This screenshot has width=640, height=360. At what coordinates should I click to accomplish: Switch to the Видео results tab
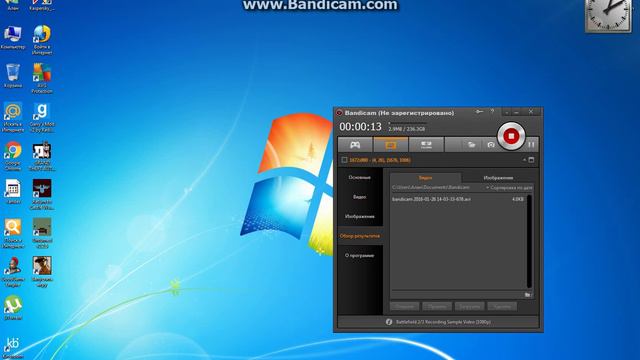(425, 178)
